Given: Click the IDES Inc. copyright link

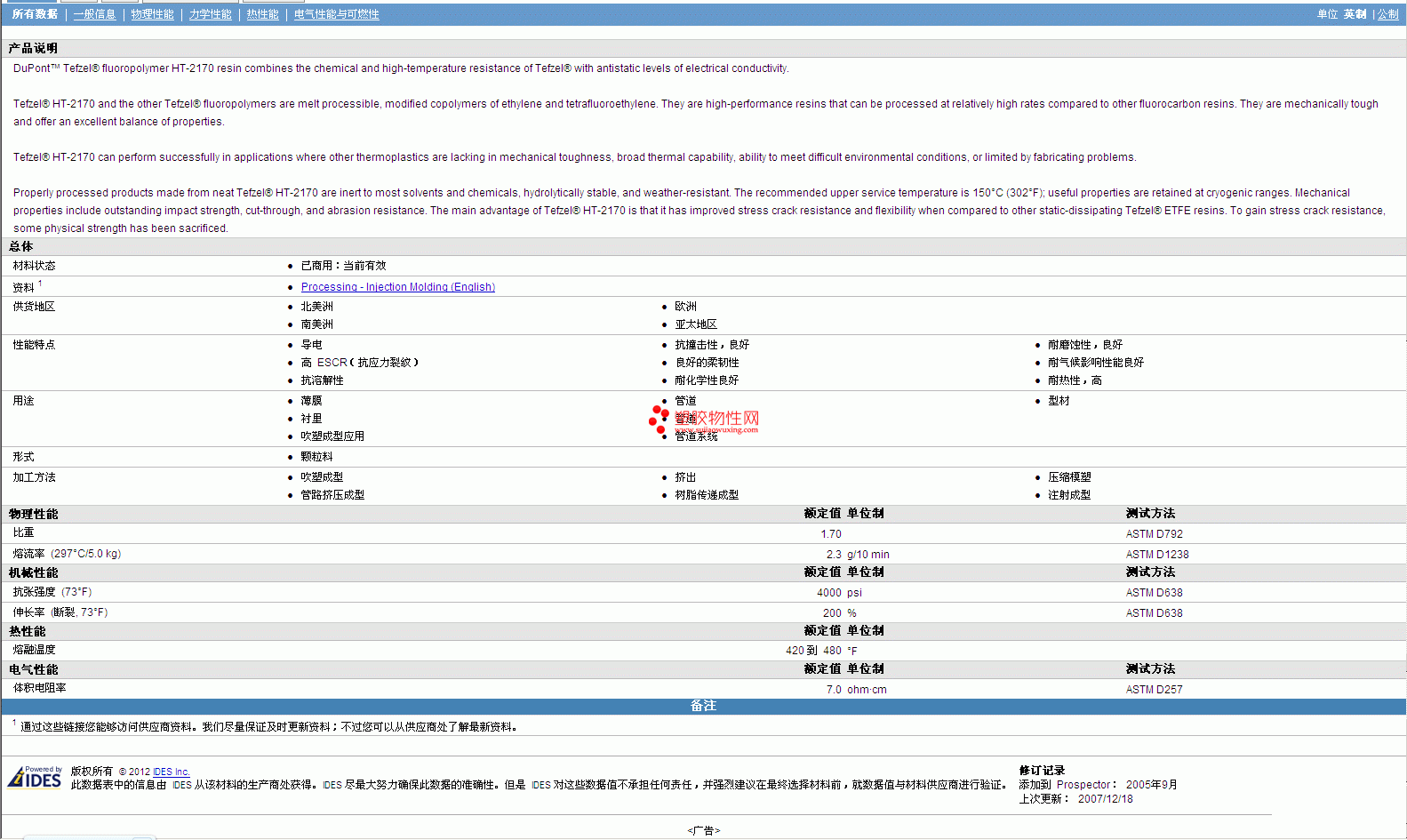Looking at the screenshot, I should click(x=172, y=772).
